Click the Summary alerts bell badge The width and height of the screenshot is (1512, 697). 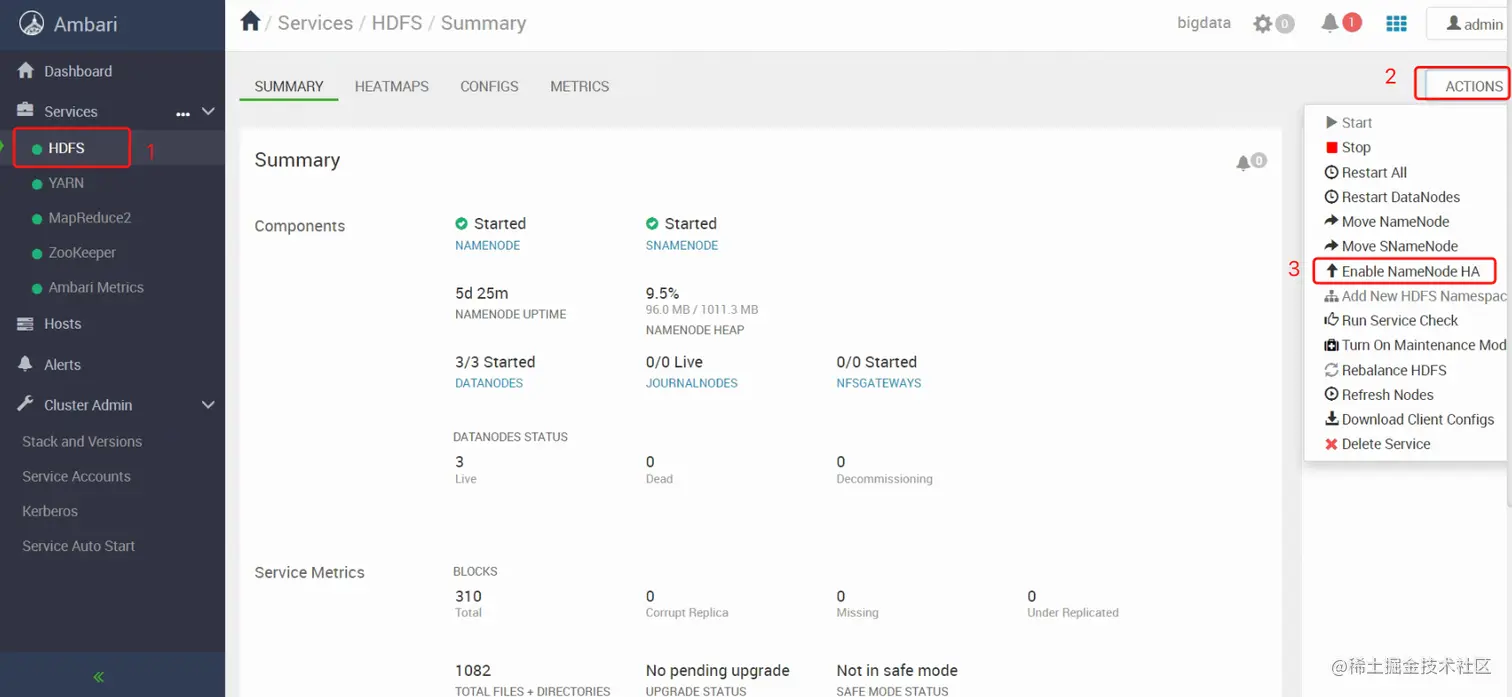pyautogui.click(x=1251, y=162)
